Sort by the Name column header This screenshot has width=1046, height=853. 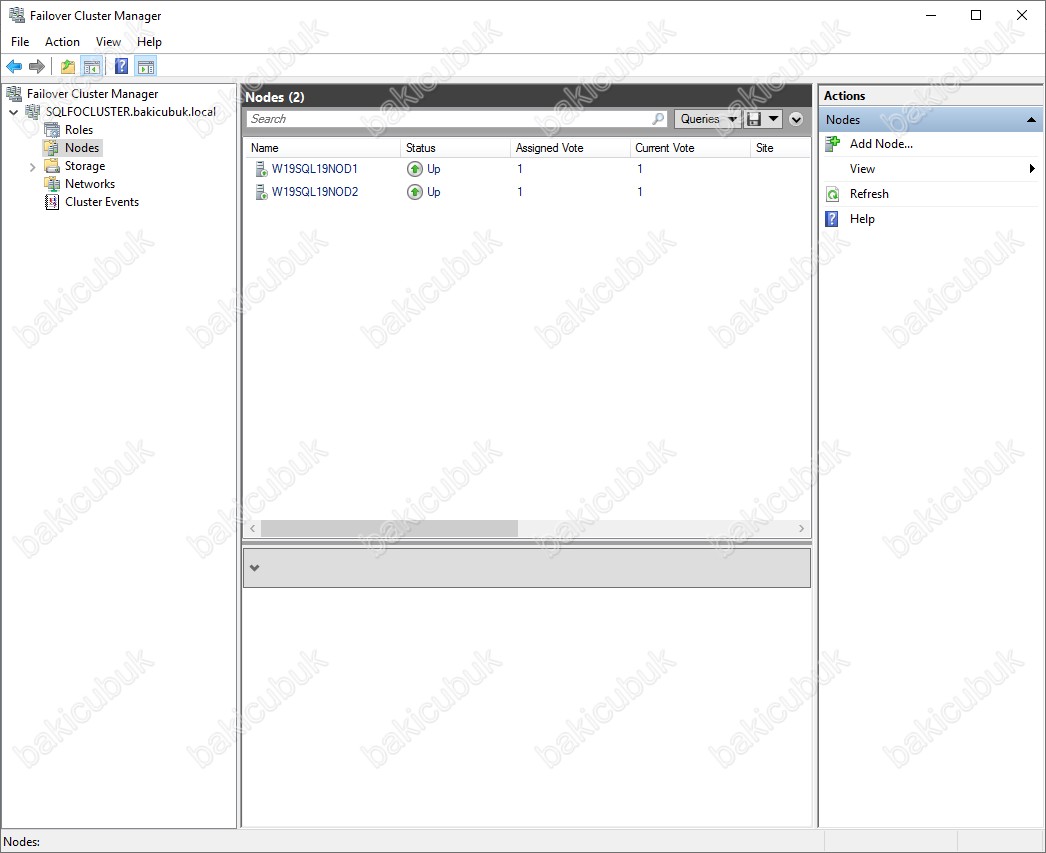pyautogui.click(x=323, y=148)
